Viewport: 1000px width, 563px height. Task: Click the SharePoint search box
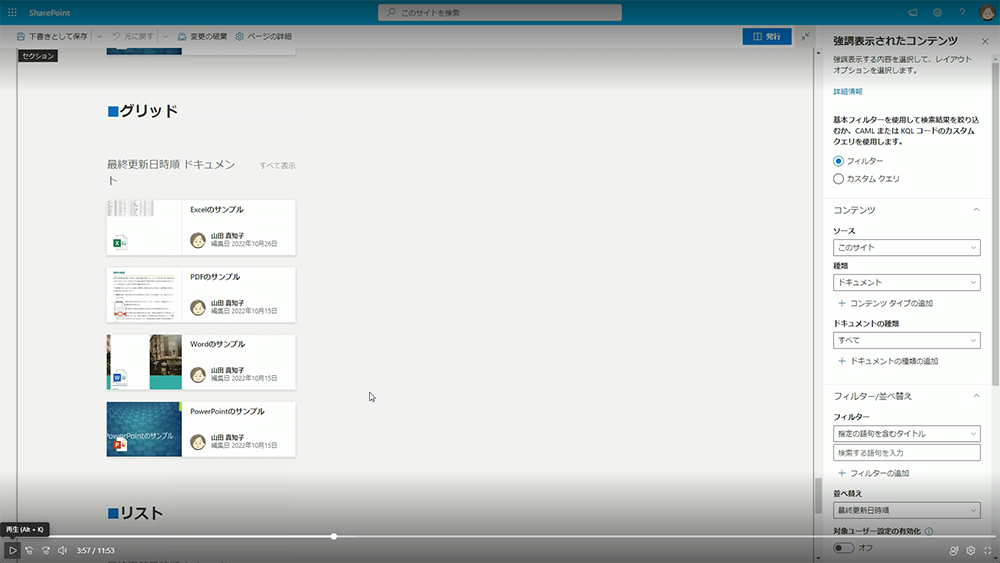(499, 12)
